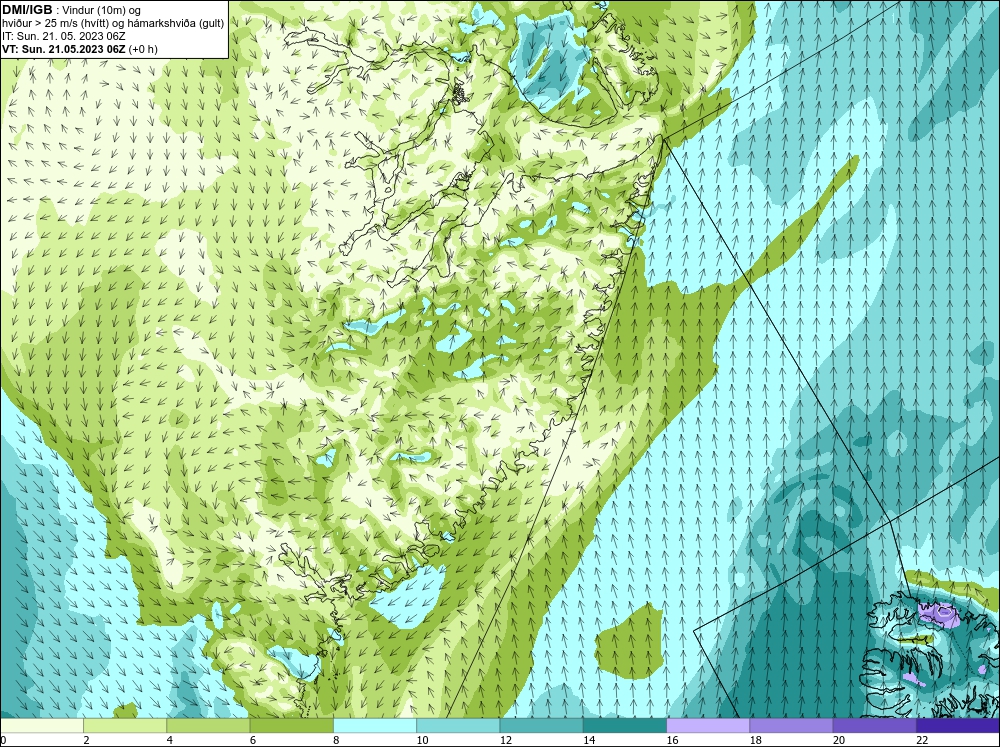This screenshot has height=747, width=1000.
Task: Pick the light teal 10–12 m/s legend swatch
Action: 458,725
